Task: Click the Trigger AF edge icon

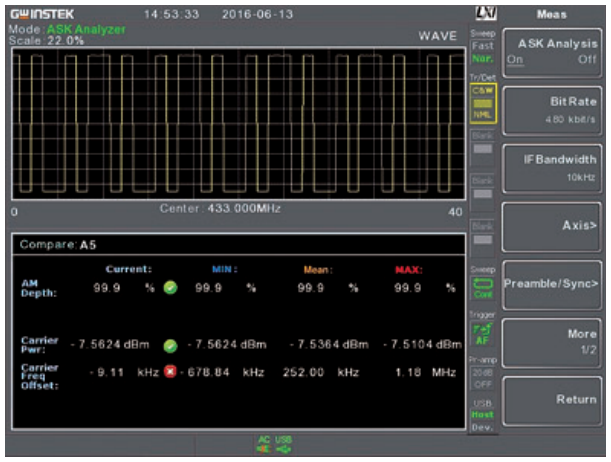Action: pos(483,334)
